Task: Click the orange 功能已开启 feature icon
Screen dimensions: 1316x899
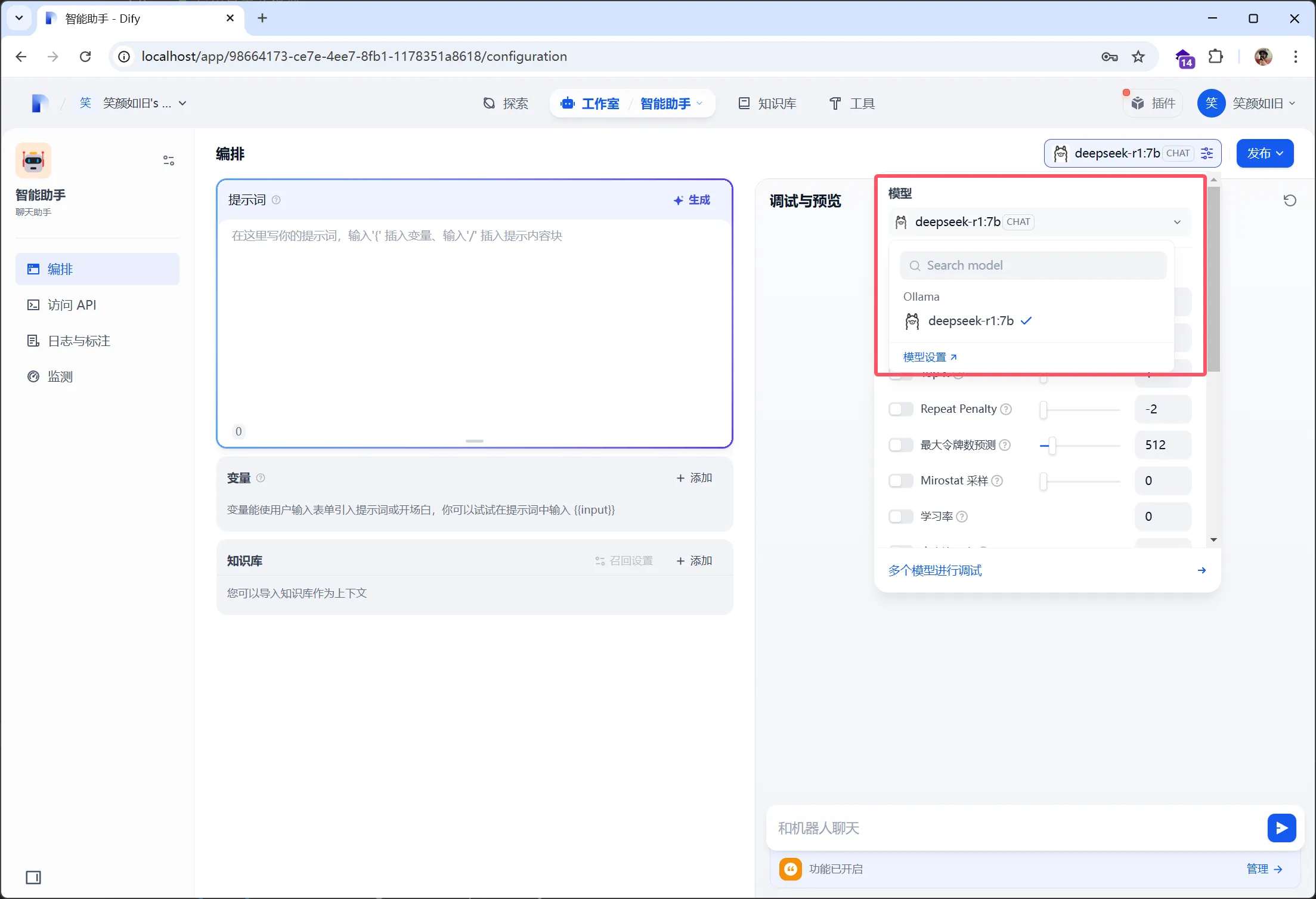Action: [791, 869]
